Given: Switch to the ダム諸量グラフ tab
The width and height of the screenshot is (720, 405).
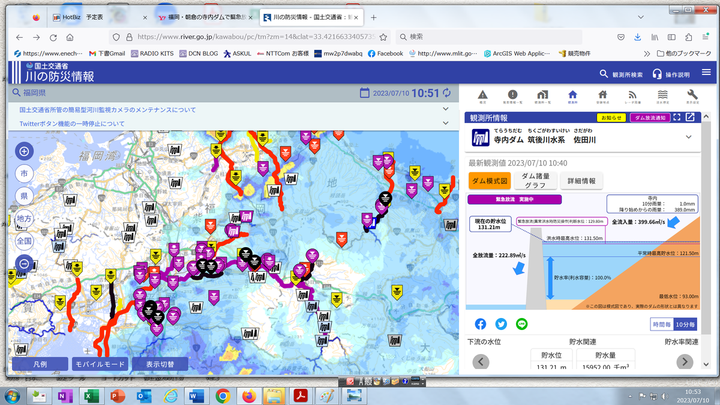Looking at the screenshot, I should point(535,181).
